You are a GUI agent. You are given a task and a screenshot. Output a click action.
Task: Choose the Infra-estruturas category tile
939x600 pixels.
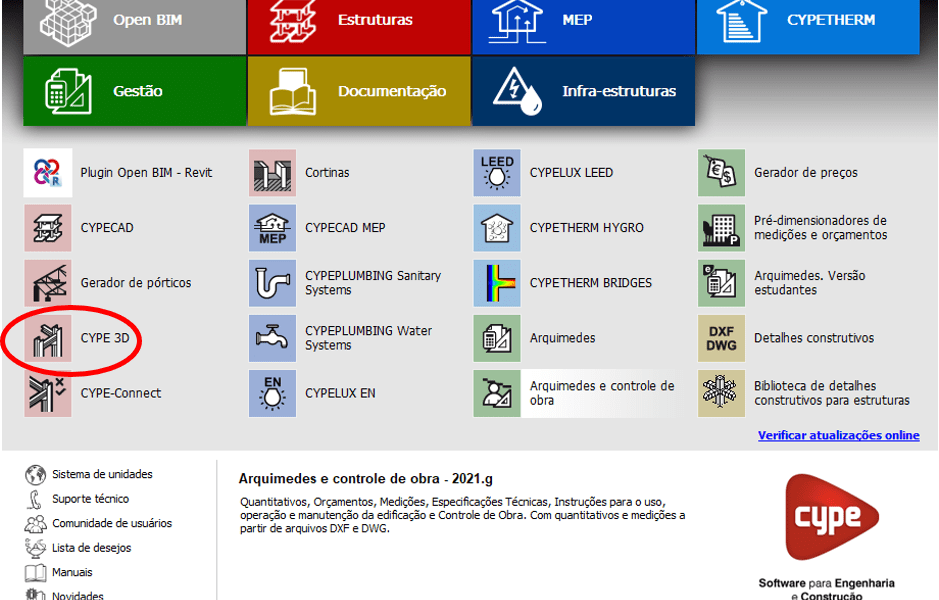point(584,91)
